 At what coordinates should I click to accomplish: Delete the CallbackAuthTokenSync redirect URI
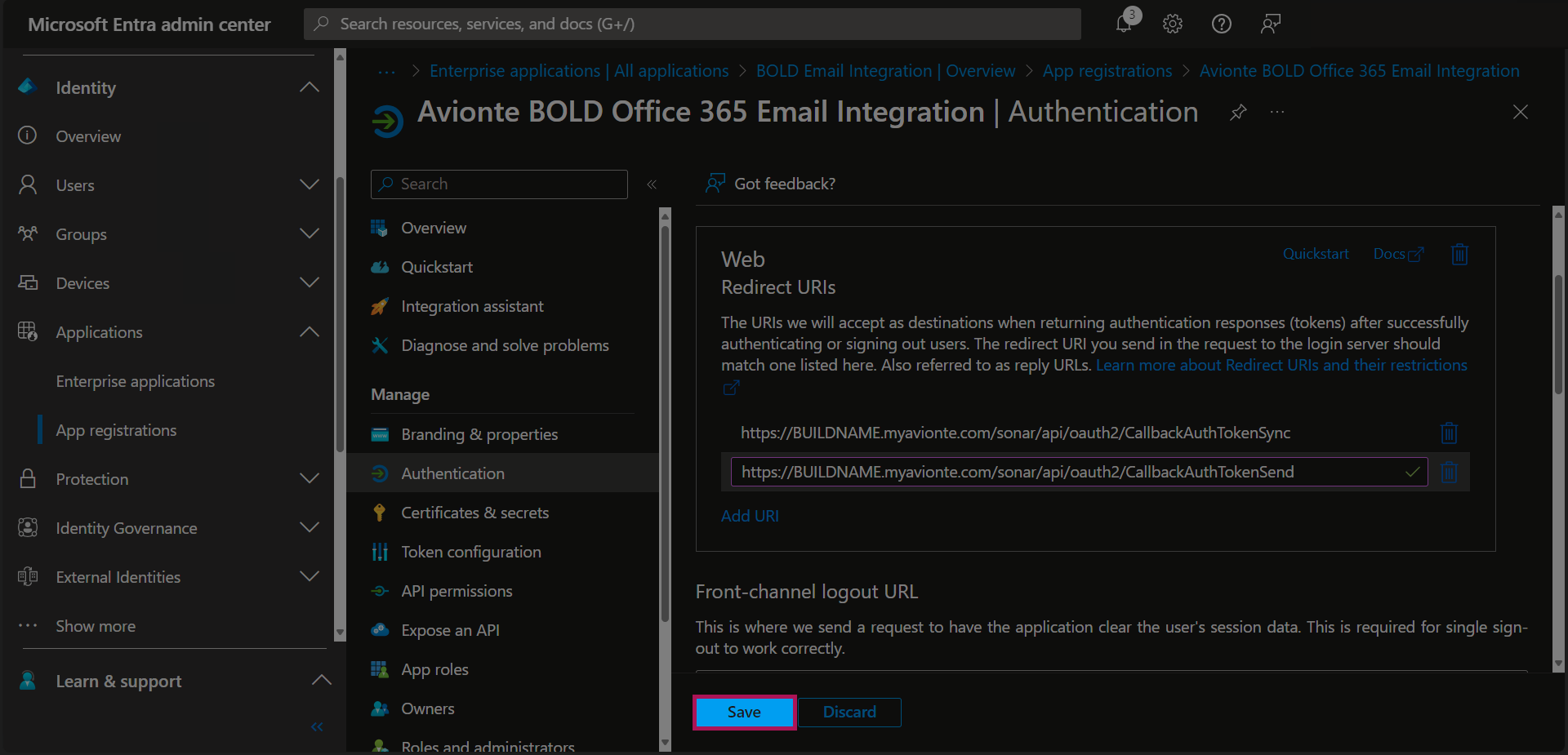(1449, 433)
